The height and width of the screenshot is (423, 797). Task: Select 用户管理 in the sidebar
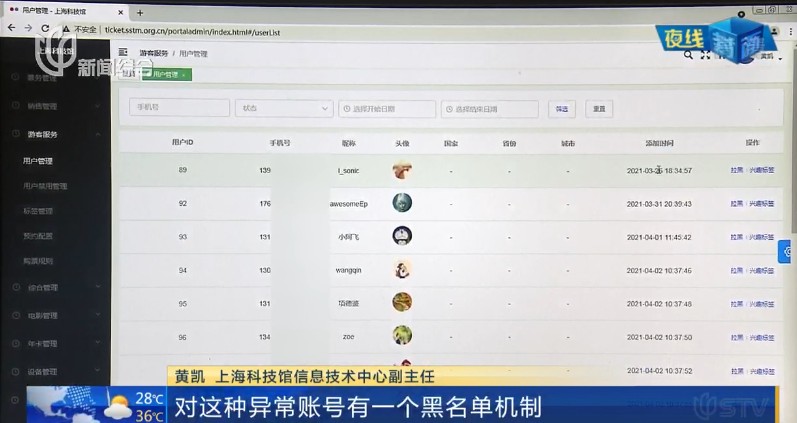pos(38,161)
